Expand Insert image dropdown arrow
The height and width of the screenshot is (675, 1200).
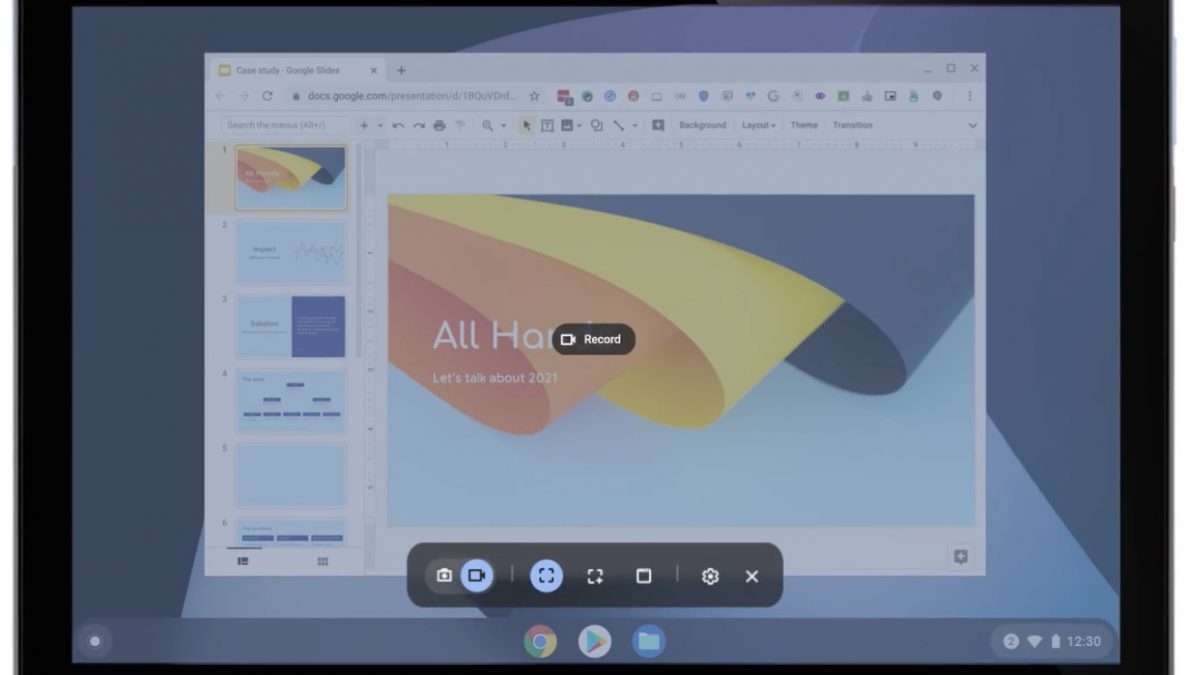pos(579,125)
